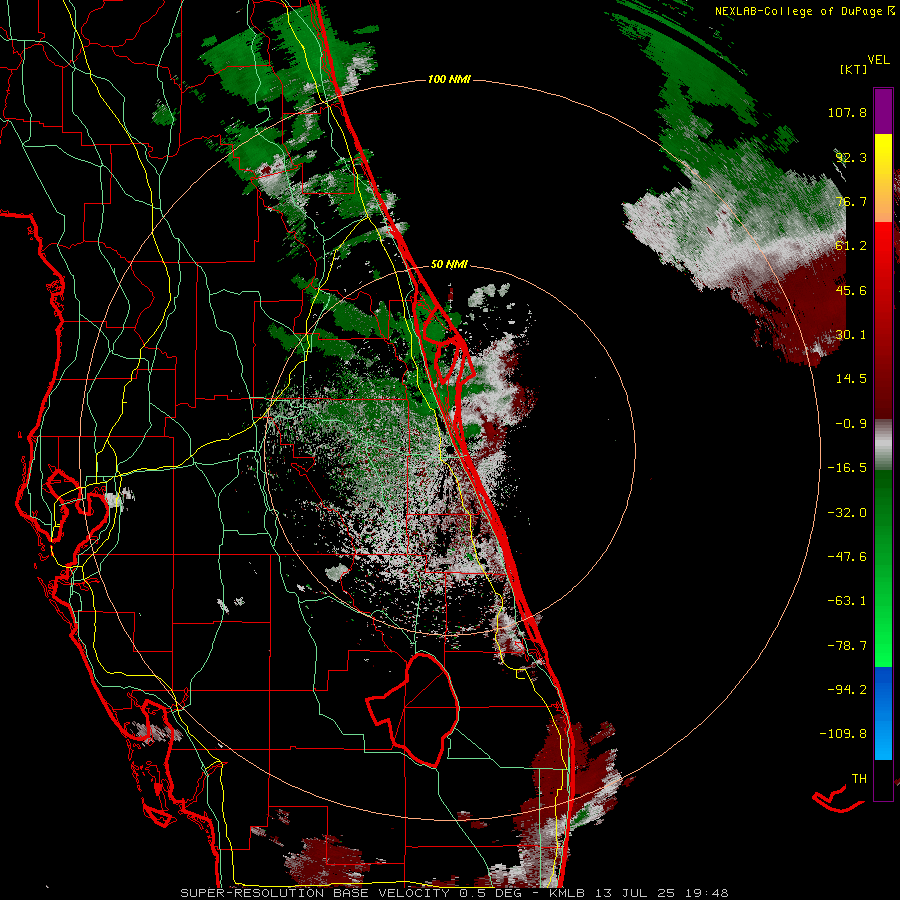Click the -78.7 velocity scale value
The width and height of the screenshot is (900, 900).
point(847,646)
